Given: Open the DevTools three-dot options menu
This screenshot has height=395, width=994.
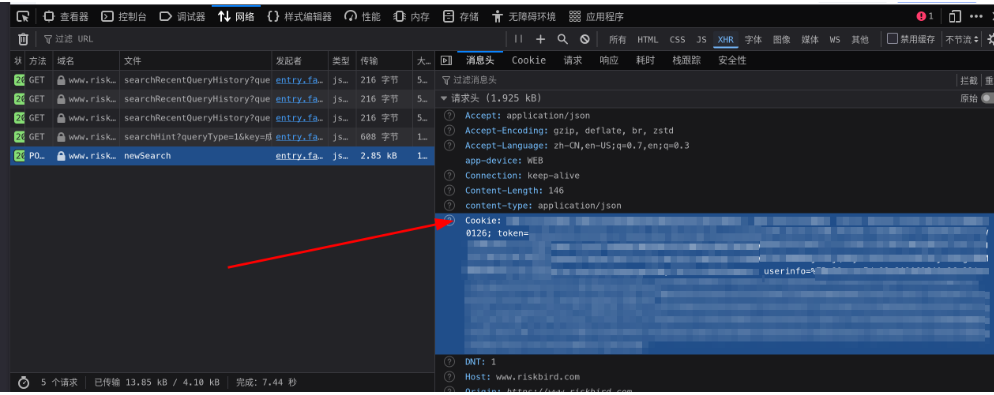Looking at the screenshot, I should point(976,16).
